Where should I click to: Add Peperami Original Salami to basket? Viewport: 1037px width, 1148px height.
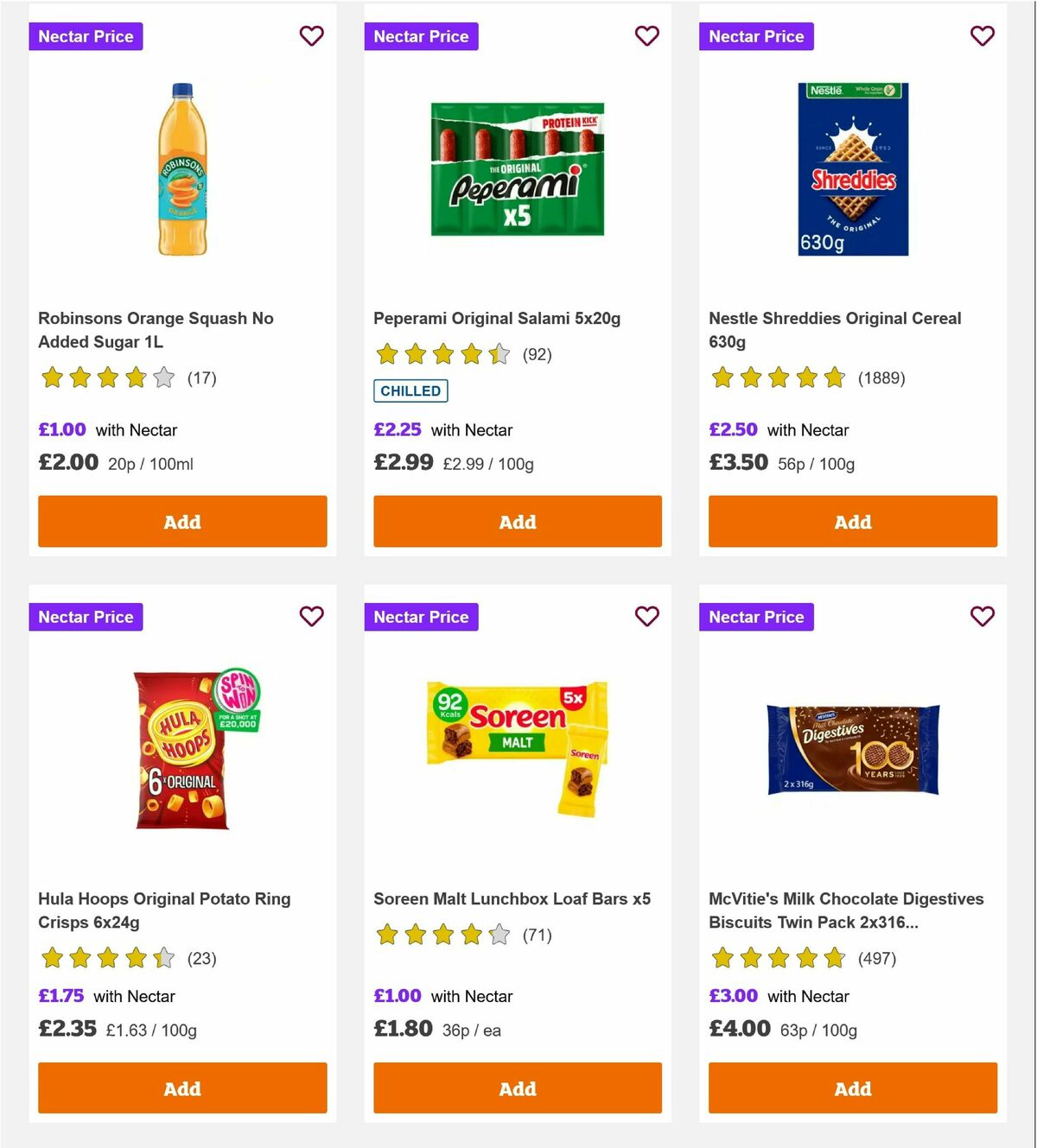pyautogui.click(x=517, y=522)
